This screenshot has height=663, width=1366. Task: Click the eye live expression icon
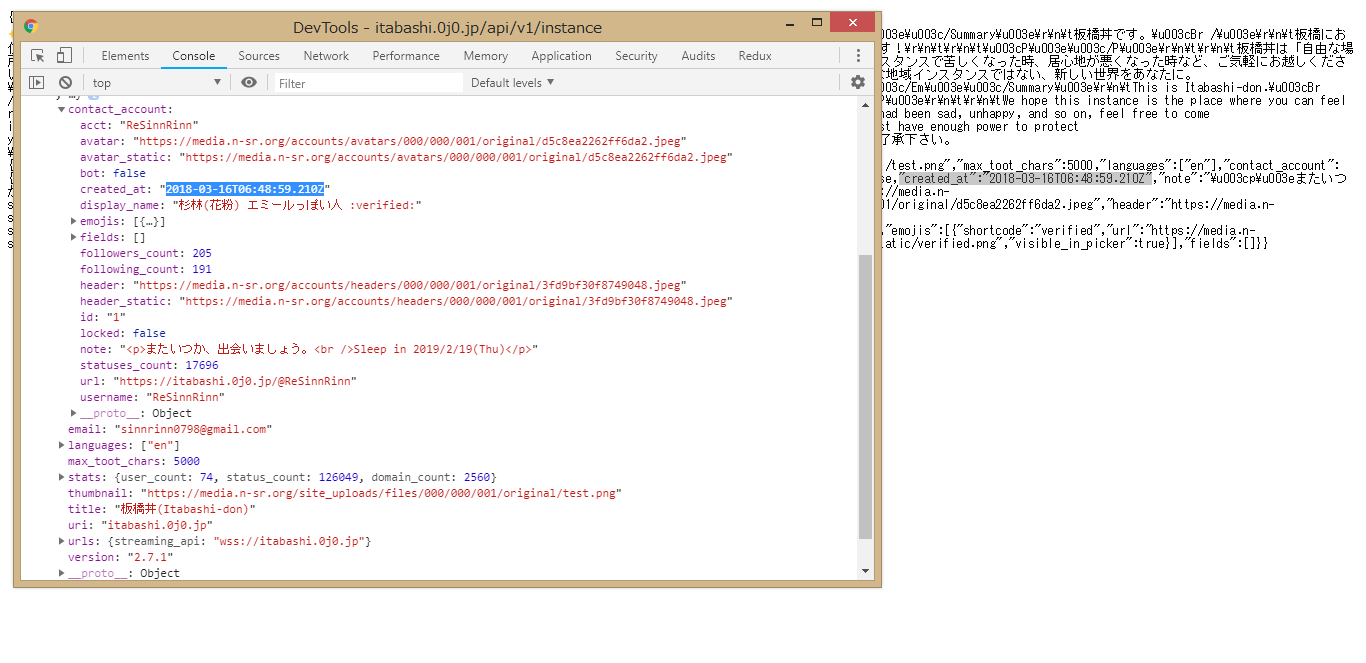[x=249, y=83]
